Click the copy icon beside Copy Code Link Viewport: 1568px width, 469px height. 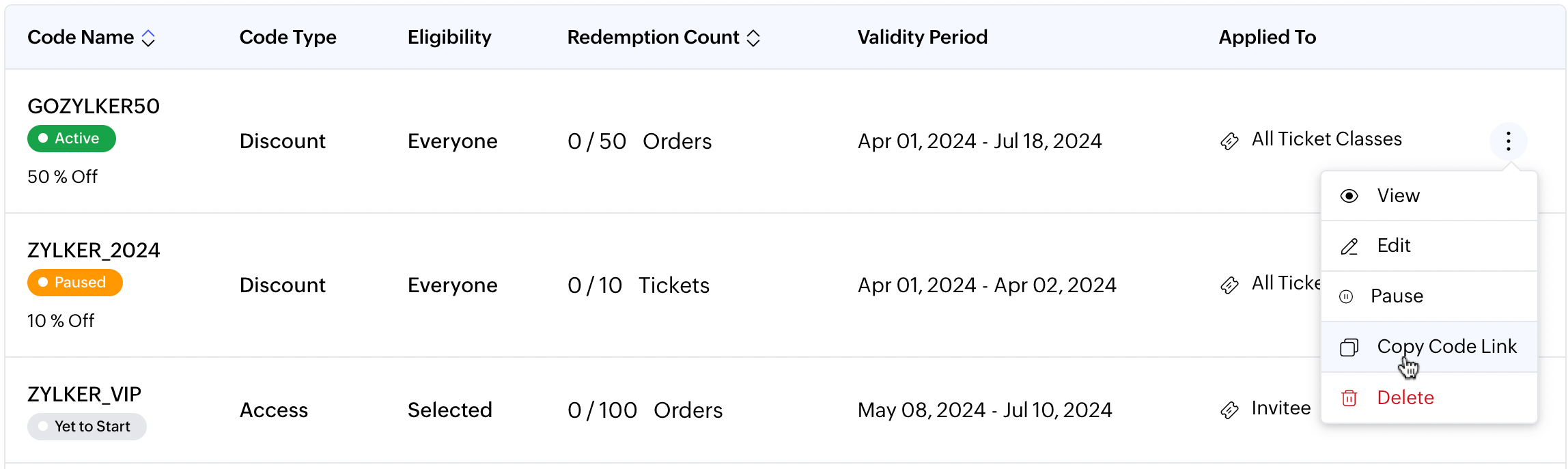[1349, 347]
